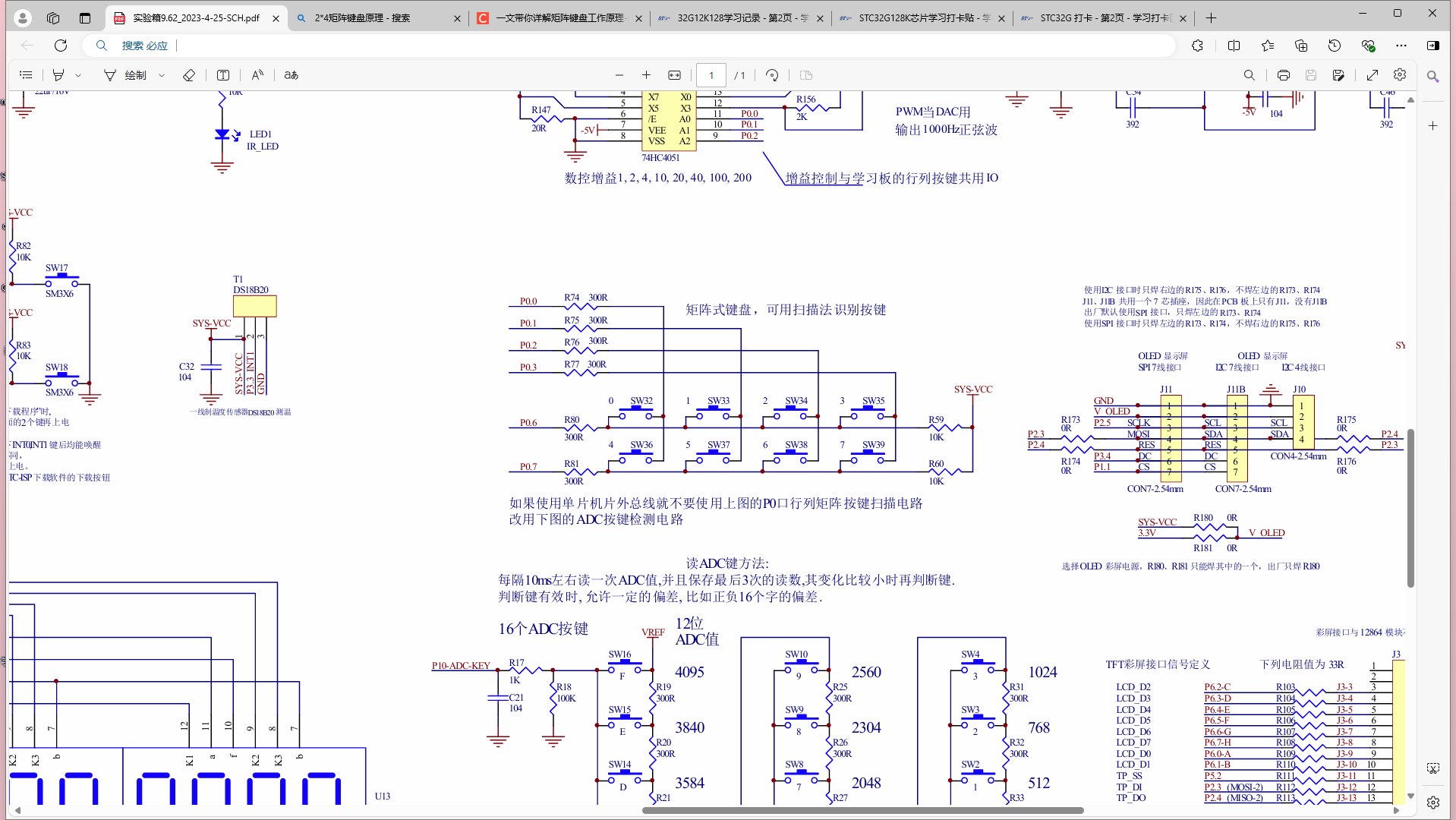Add a new sidebar app
The image size is (1456, 820).
coord(1432,125)
